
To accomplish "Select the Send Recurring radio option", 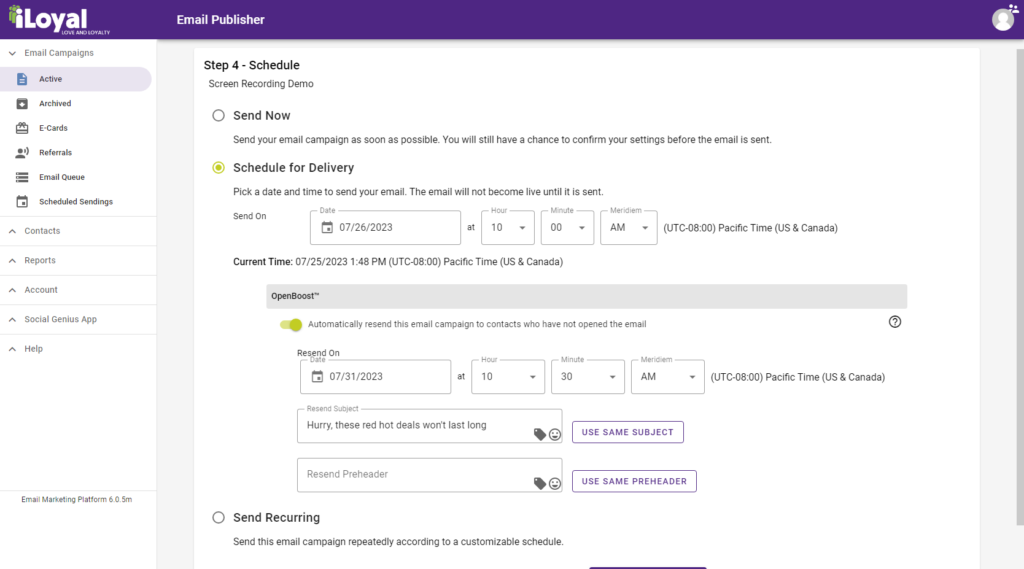I will click(x=218, y=517).
